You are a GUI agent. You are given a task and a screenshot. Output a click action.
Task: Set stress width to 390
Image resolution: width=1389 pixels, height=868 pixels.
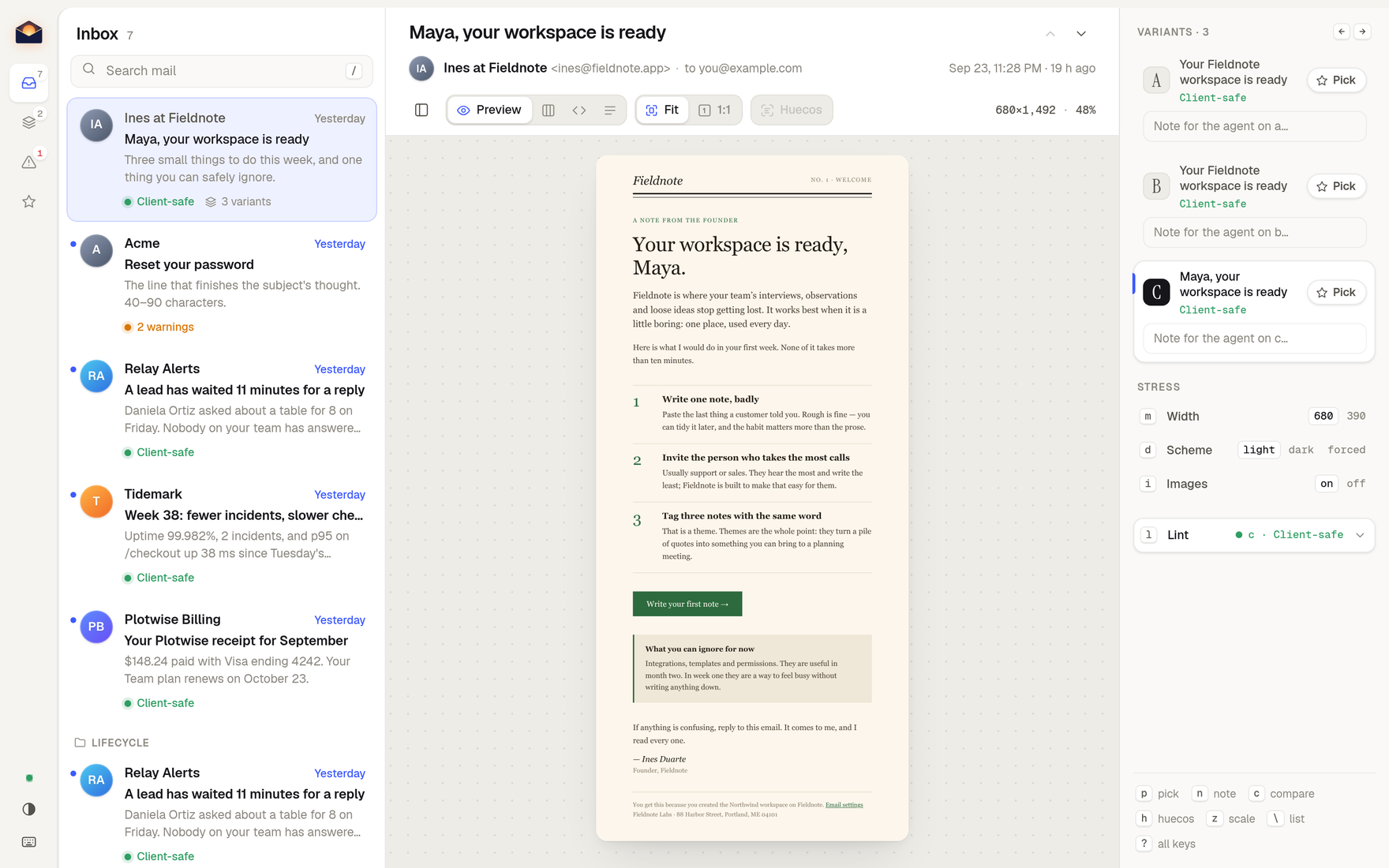click(1356, 416)
